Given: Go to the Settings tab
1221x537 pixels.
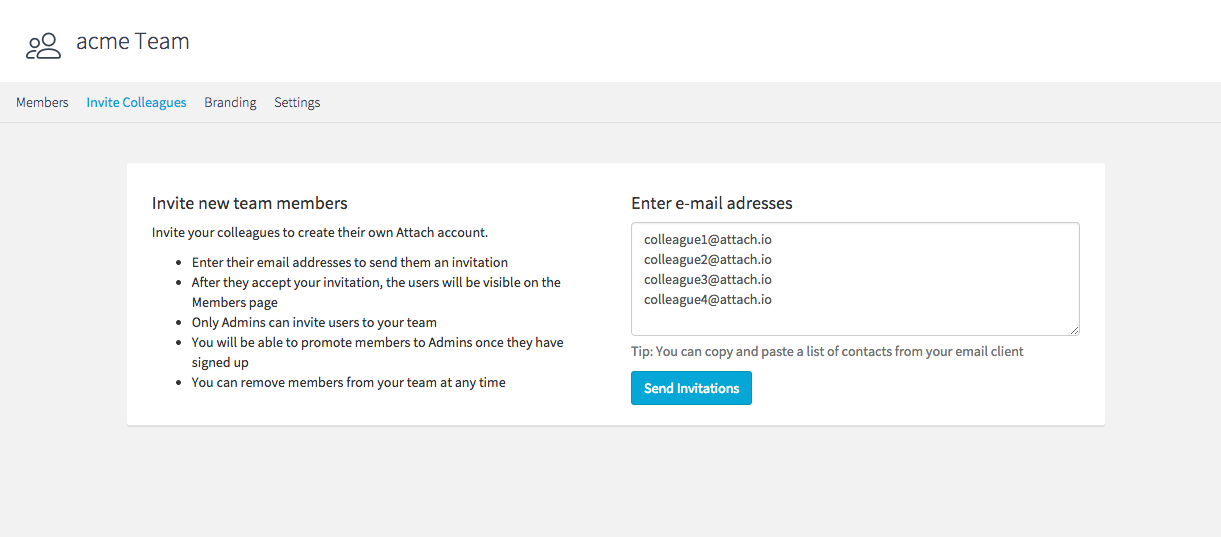Looking at the screenshot, I should pyautogui.click(x=297, y=102).
